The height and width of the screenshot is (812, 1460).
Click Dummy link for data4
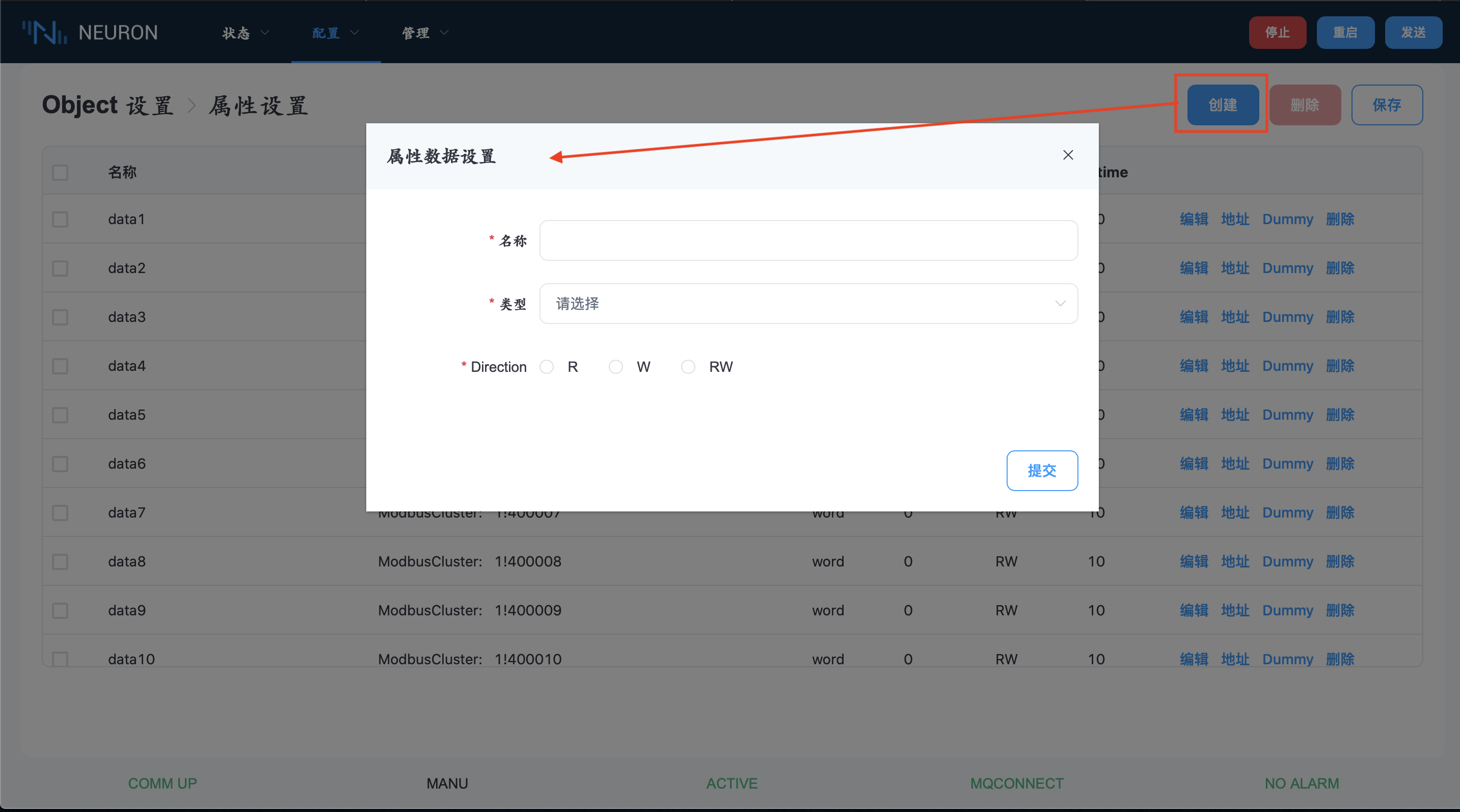(1288, 366)
